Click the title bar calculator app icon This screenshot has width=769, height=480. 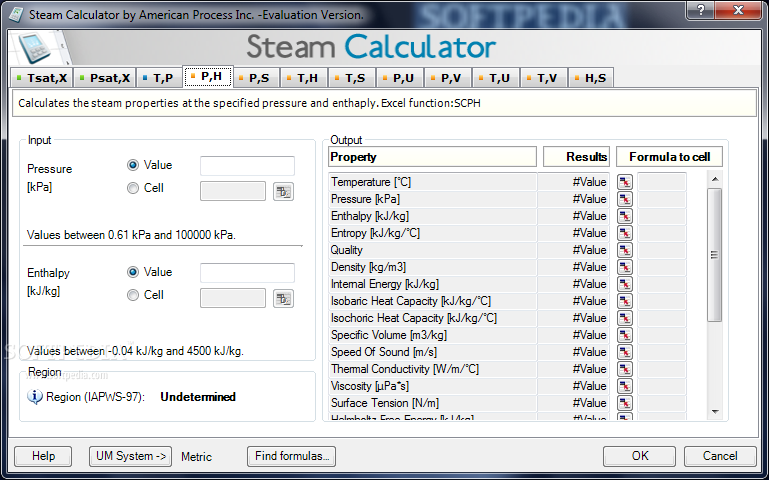click(16, 14)
